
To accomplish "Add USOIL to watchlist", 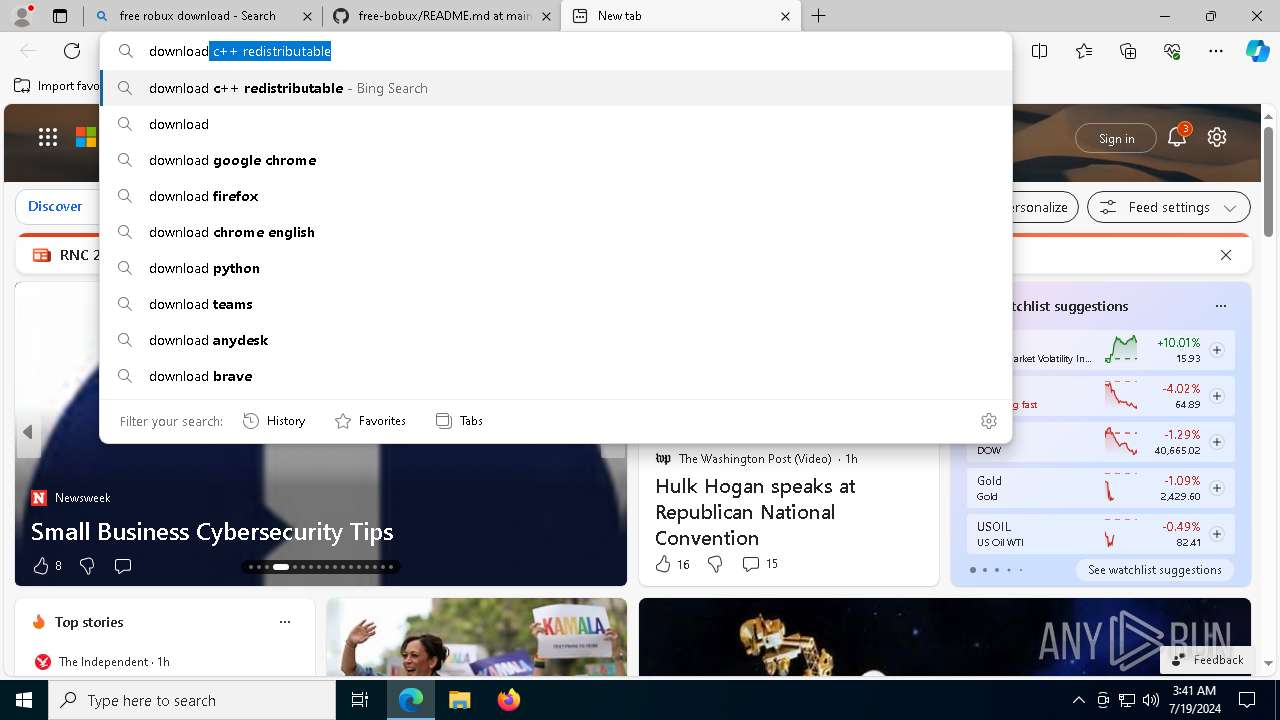I will click(x=1217, y=534).
